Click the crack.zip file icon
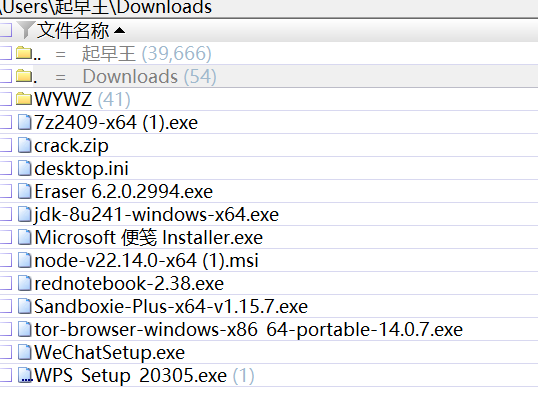 click(24, 145)
